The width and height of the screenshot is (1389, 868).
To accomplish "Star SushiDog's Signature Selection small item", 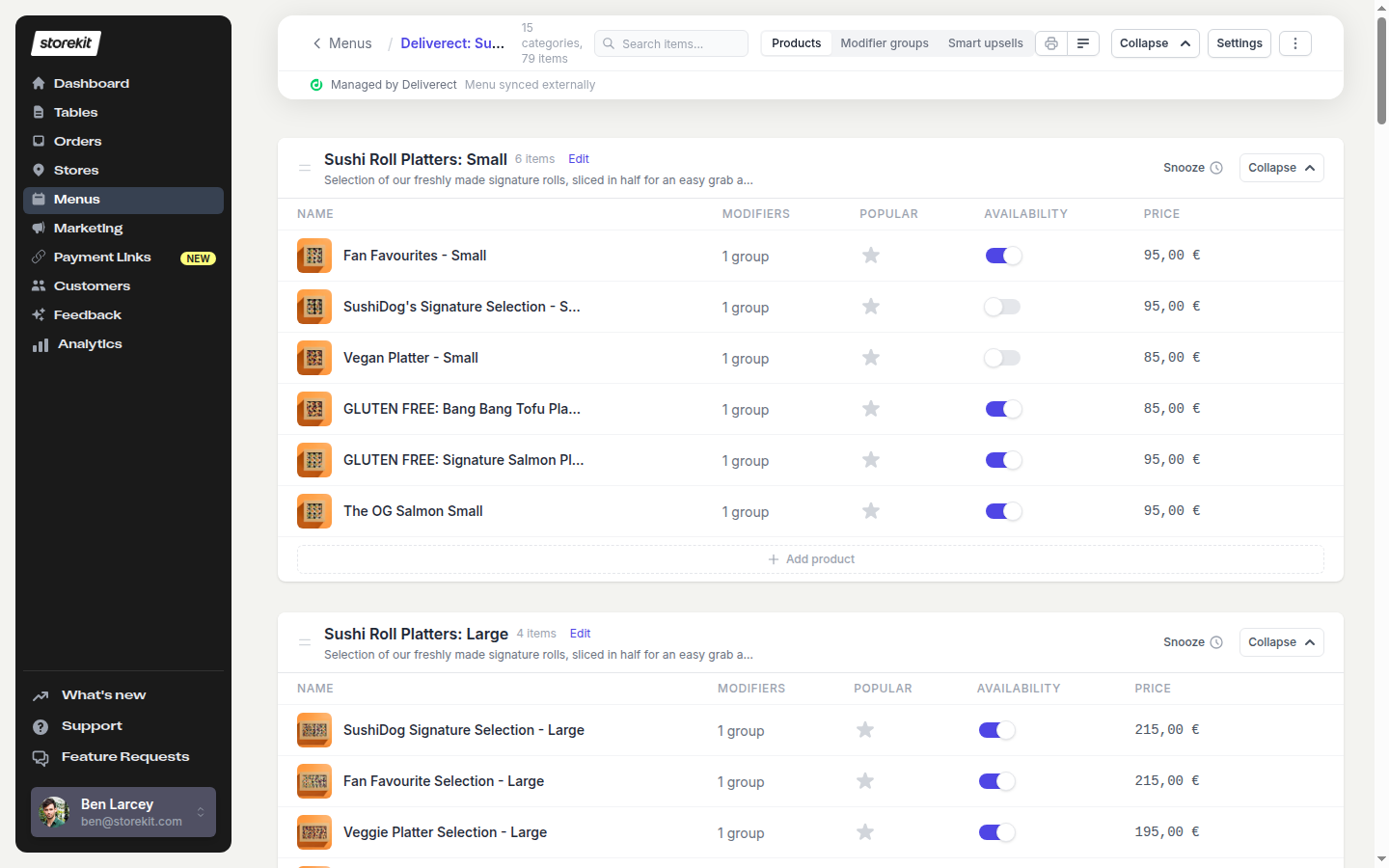I will (871, 307).
